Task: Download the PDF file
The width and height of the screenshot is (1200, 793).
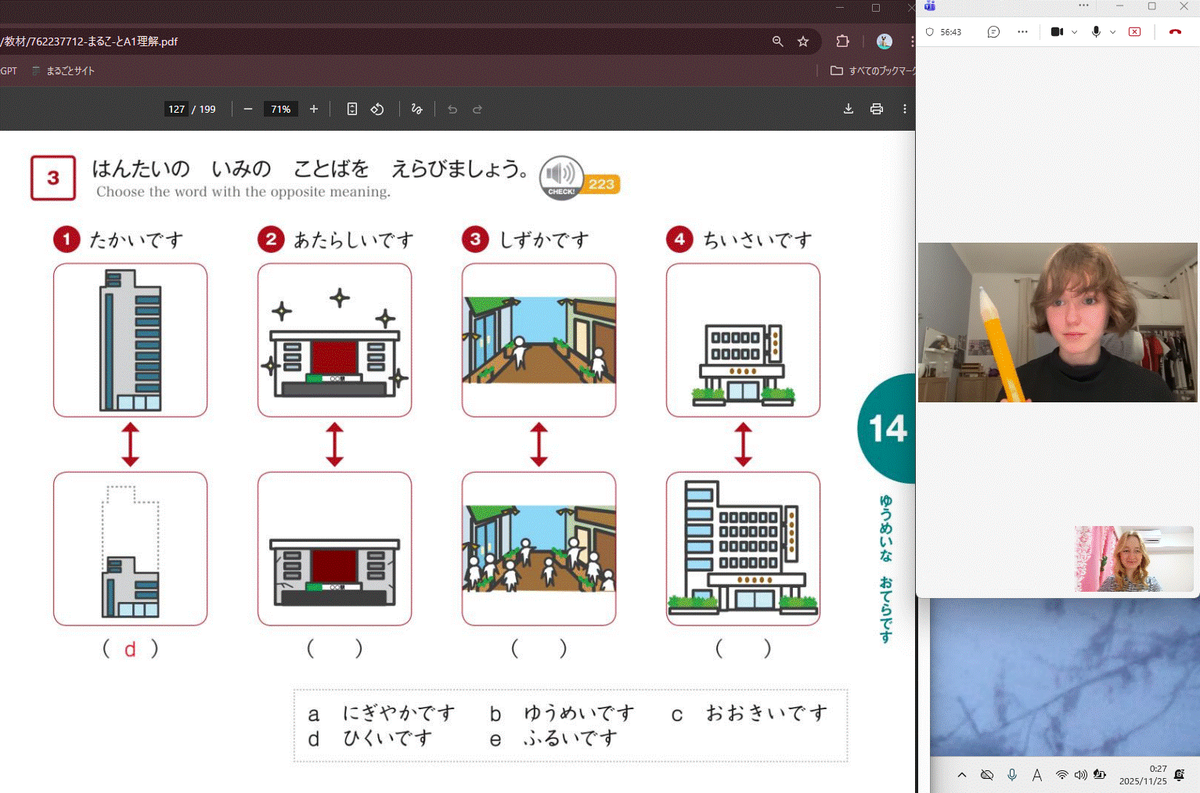Action: (x=848, y=109)
